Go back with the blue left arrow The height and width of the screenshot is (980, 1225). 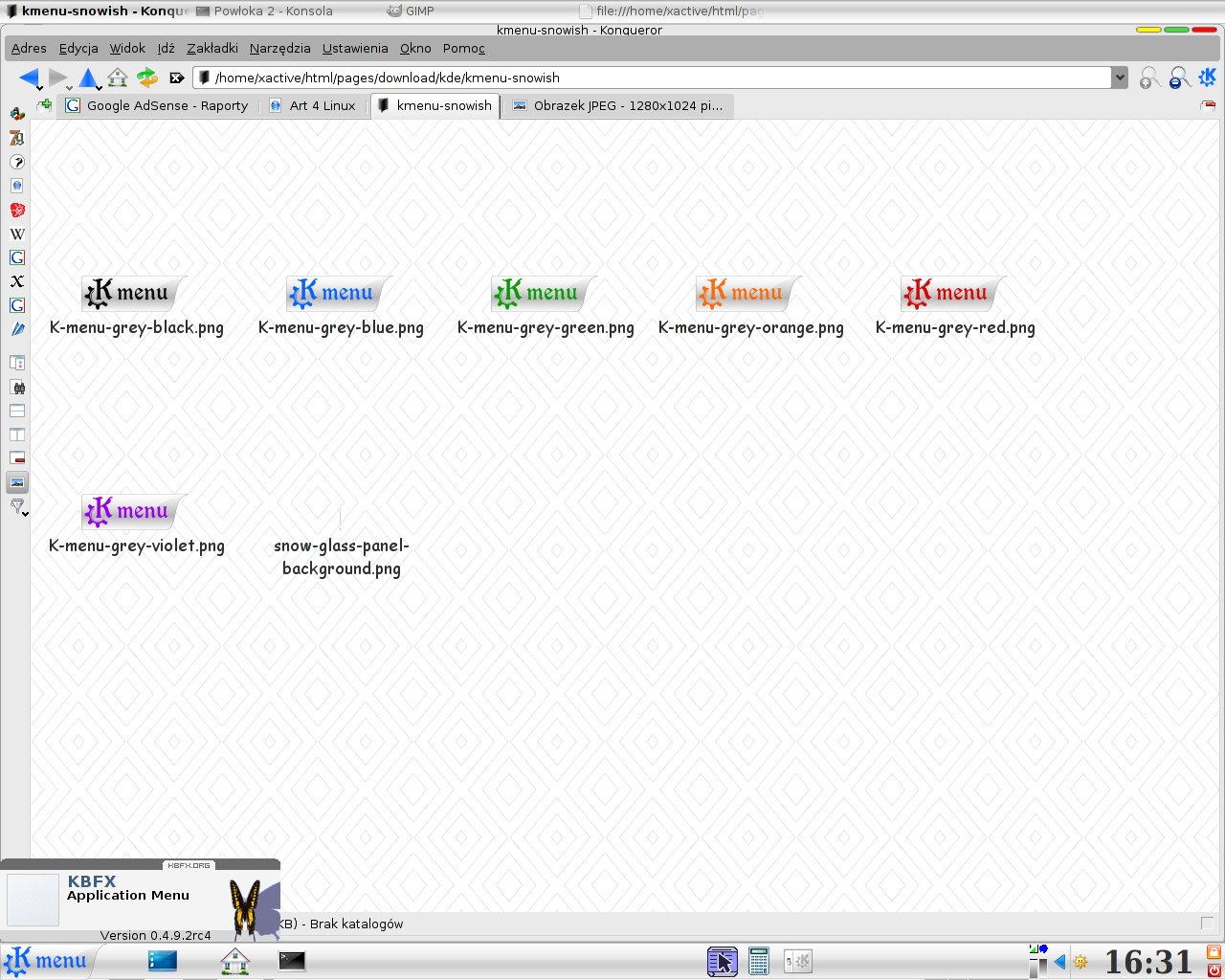pyautogui.click(x=29, y=78)
